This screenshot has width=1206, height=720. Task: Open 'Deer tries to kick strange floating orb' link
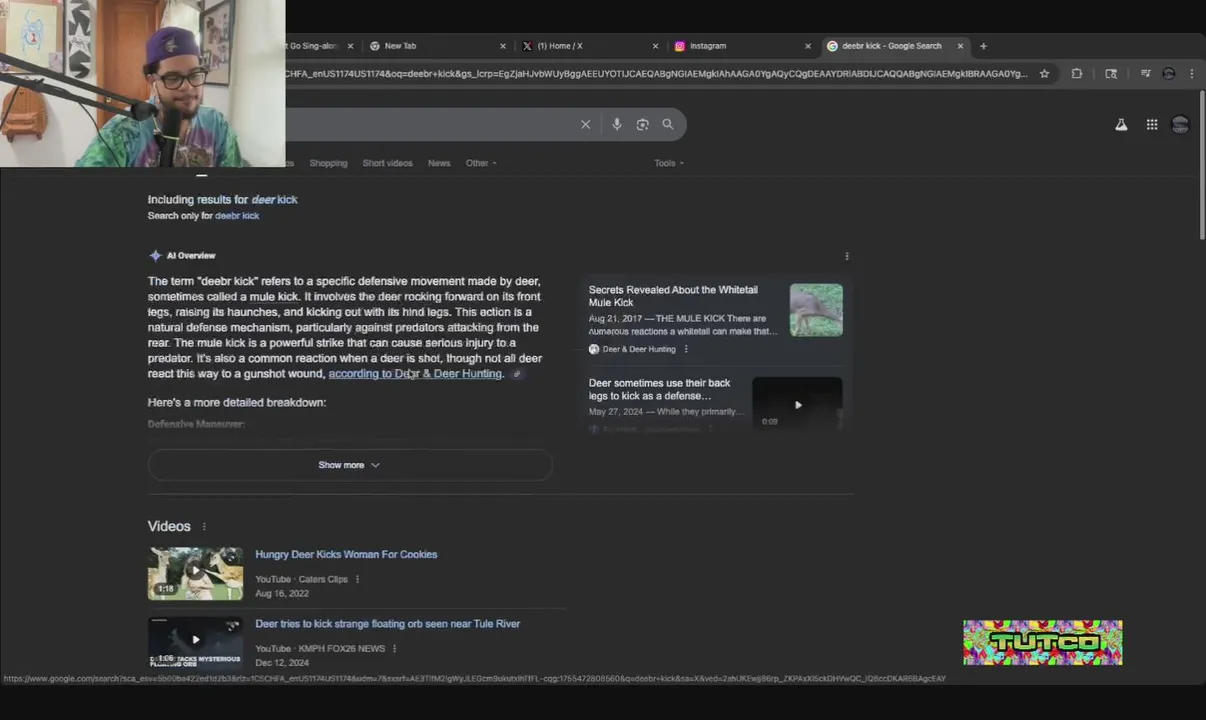pos(388,624)
